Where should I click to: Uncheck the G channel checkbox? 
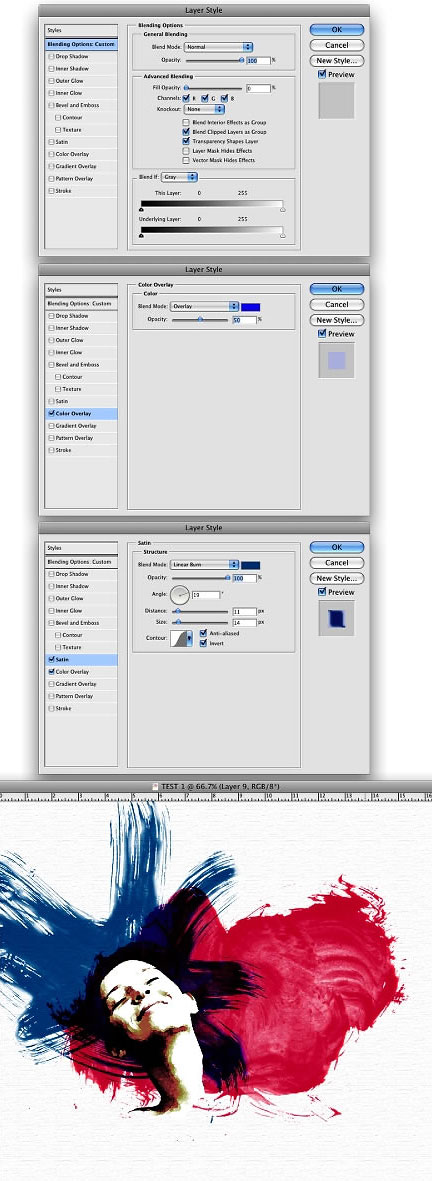click(204, 98)
